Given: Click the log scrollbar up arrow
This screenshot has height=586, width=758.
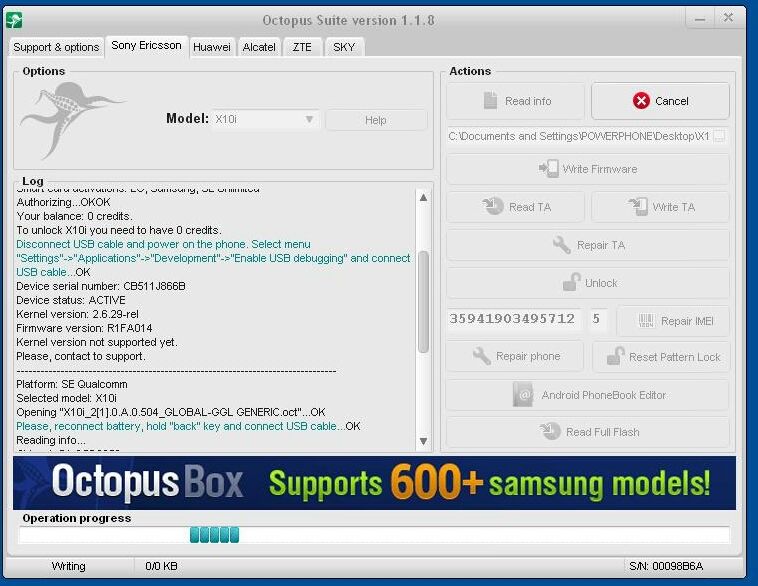Looking at the screenshot, I should (x=423, y=197).
